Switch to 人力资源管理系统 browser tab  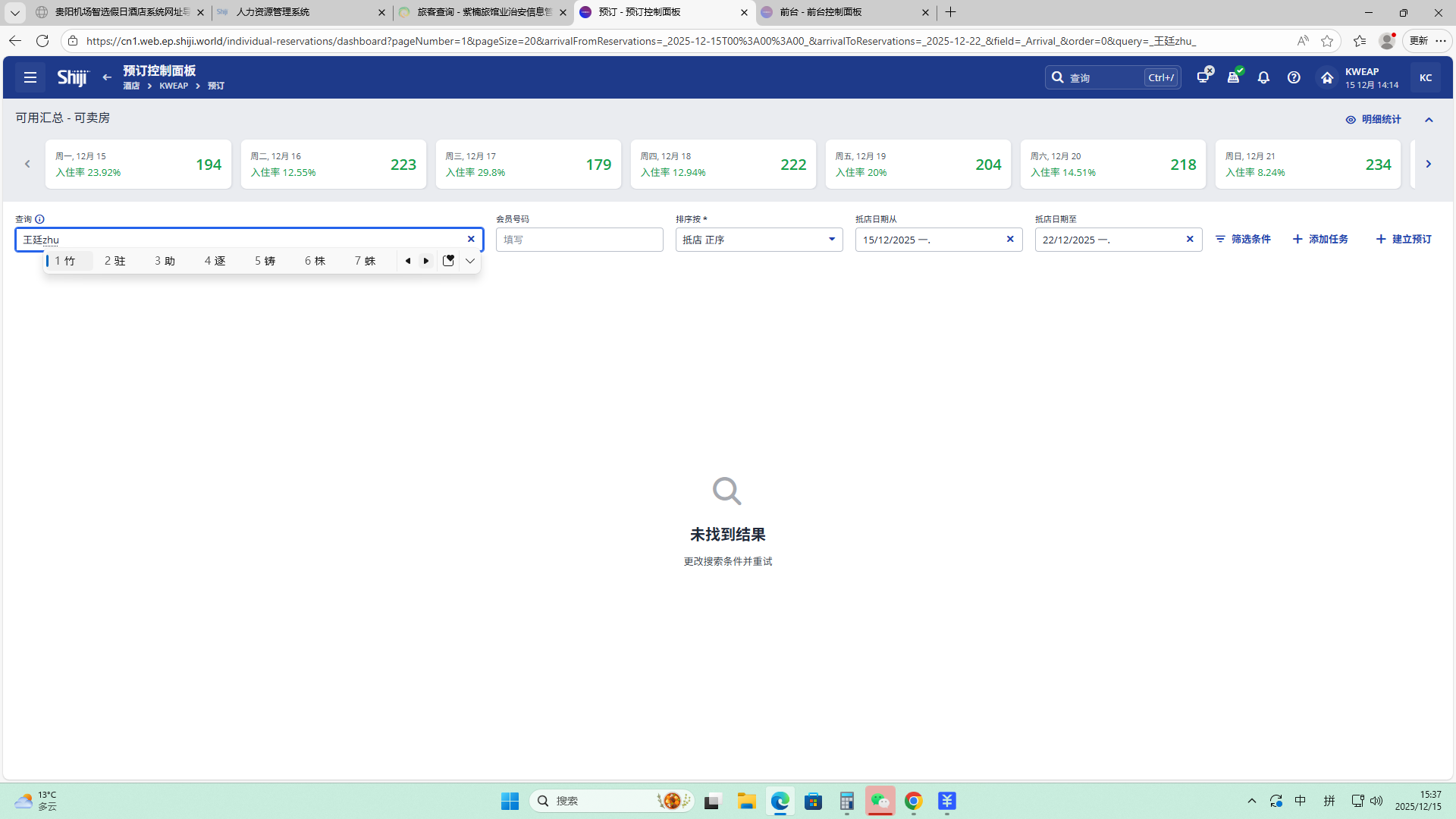(300, 12)
